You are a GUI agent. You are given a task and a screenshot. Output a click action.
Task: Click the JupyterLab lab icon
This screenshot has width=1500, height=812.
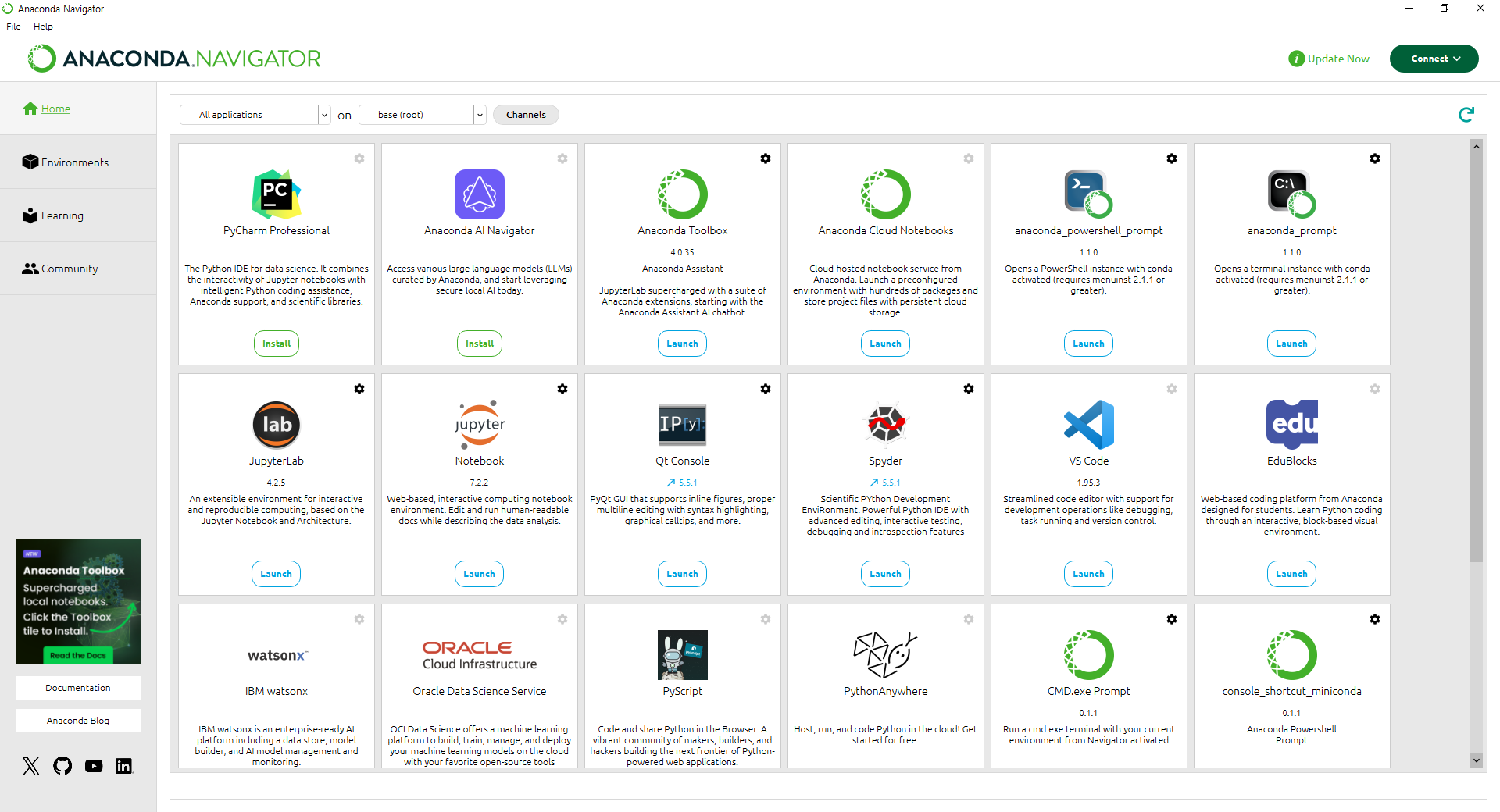pos(277,425)
